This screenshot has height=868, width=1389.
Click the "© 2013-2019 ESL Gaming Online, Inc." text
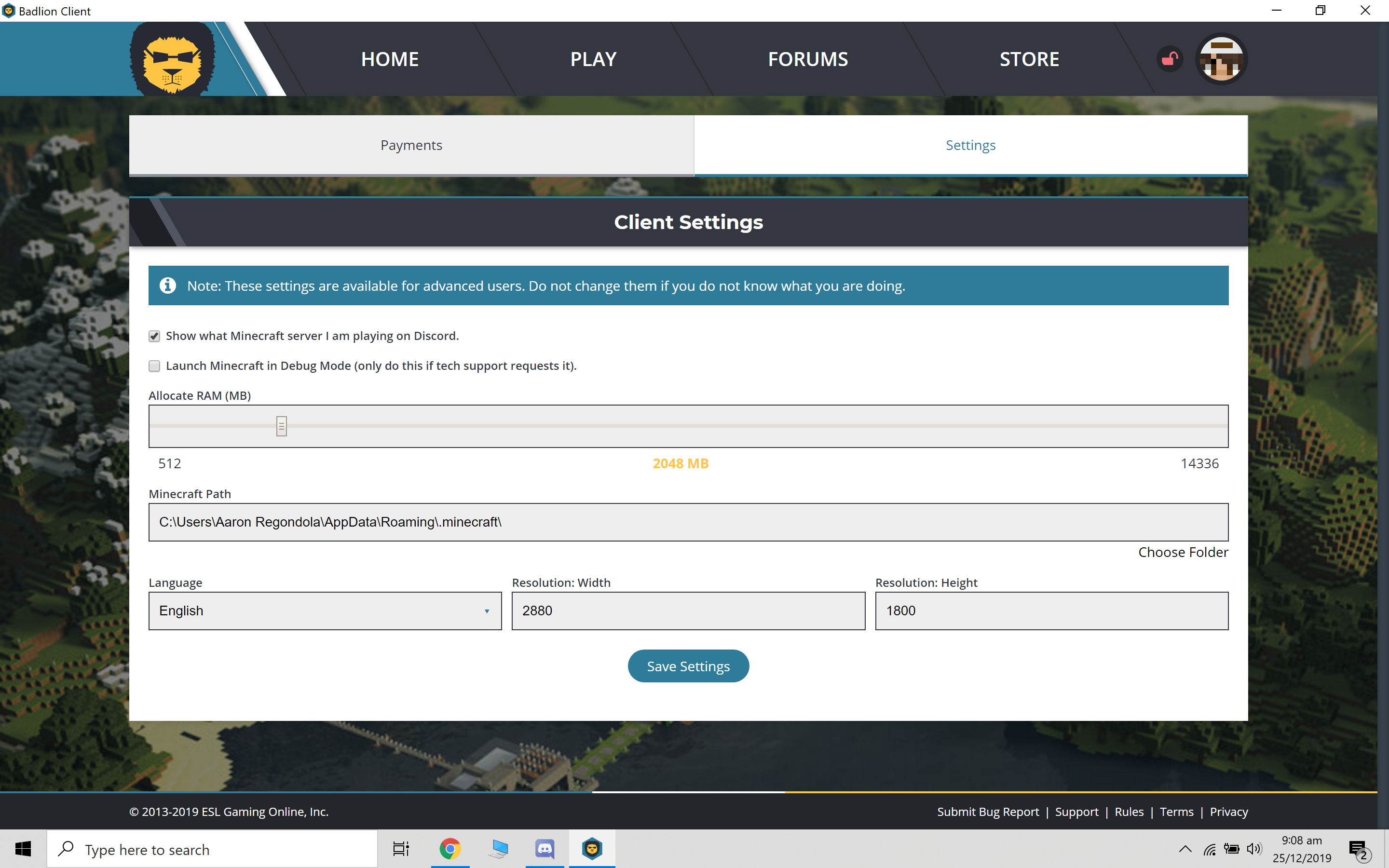click(229, 812)
